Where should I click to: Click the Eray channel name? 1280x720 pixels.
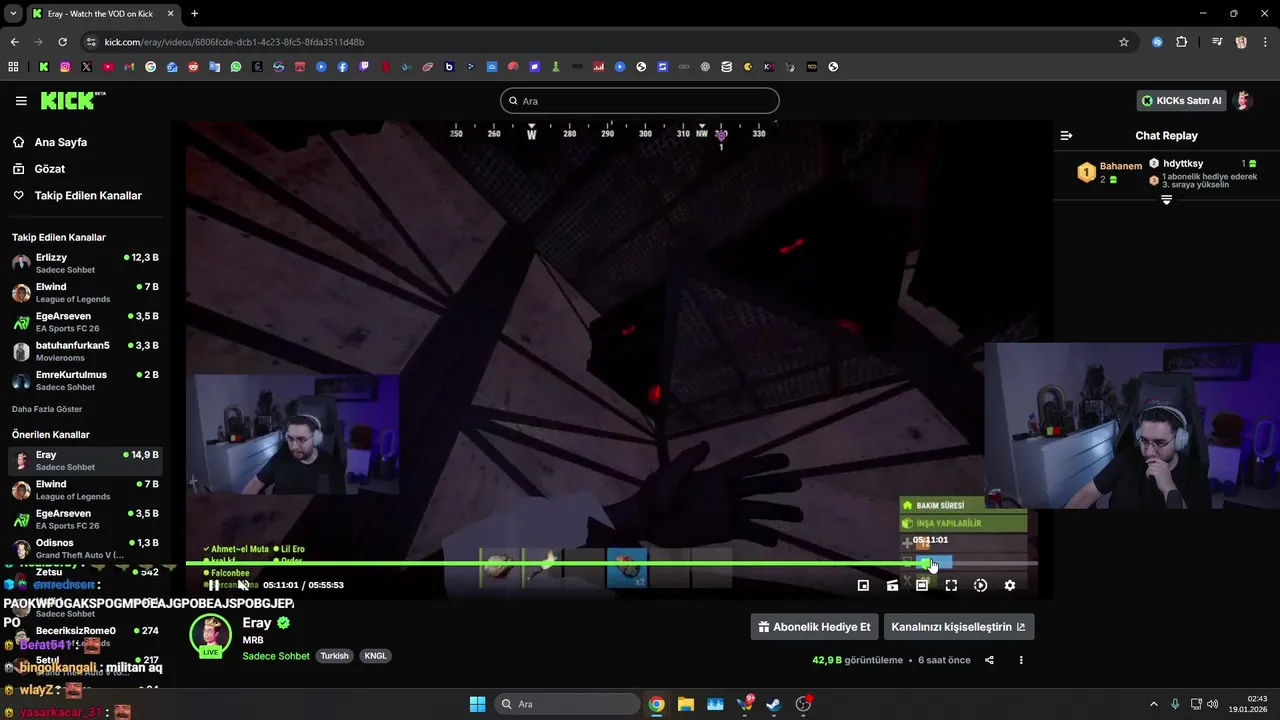[257, 622]
